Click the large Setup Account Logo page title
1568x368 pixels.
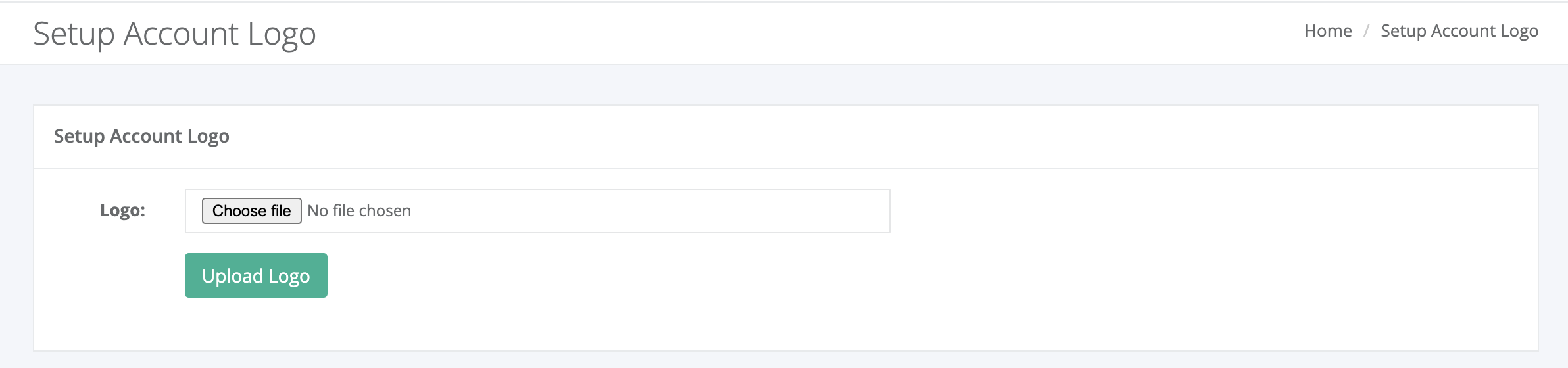coord(174,34)
